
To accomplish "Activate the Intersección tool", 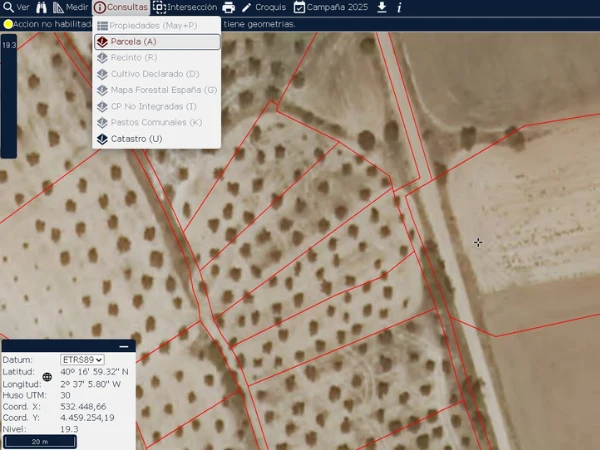I will tap(185, 7).
